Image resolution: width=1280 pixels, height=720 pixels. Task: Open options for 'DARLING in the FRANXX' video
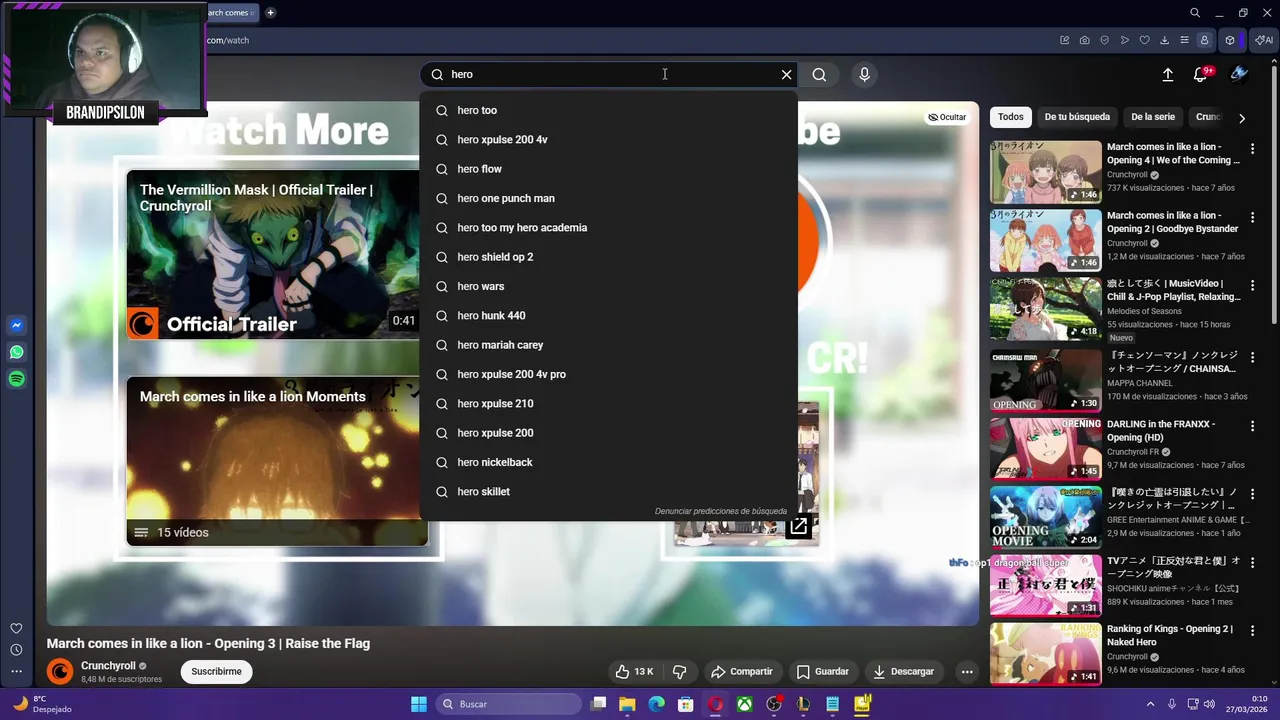(1252, 426)
